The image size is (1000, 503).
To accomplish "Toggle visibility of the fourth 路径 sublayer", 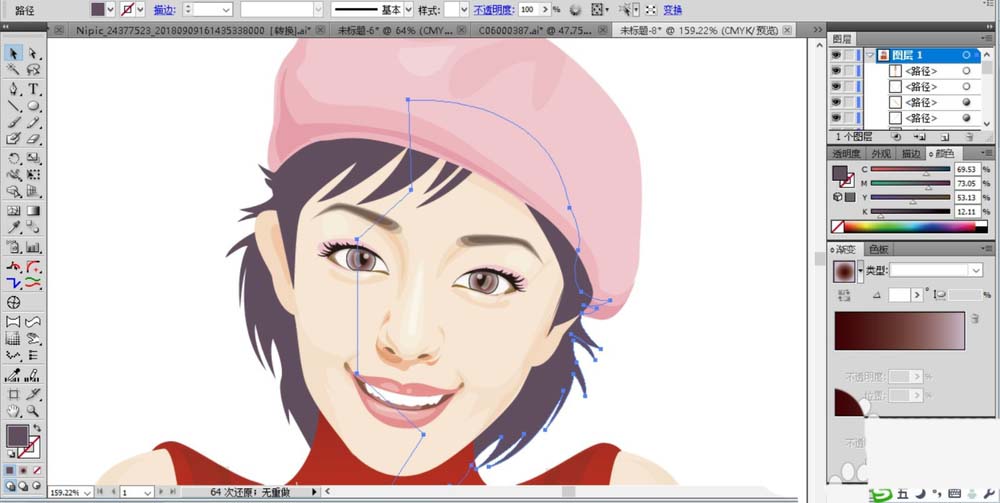I will click(x=836, y=118).
